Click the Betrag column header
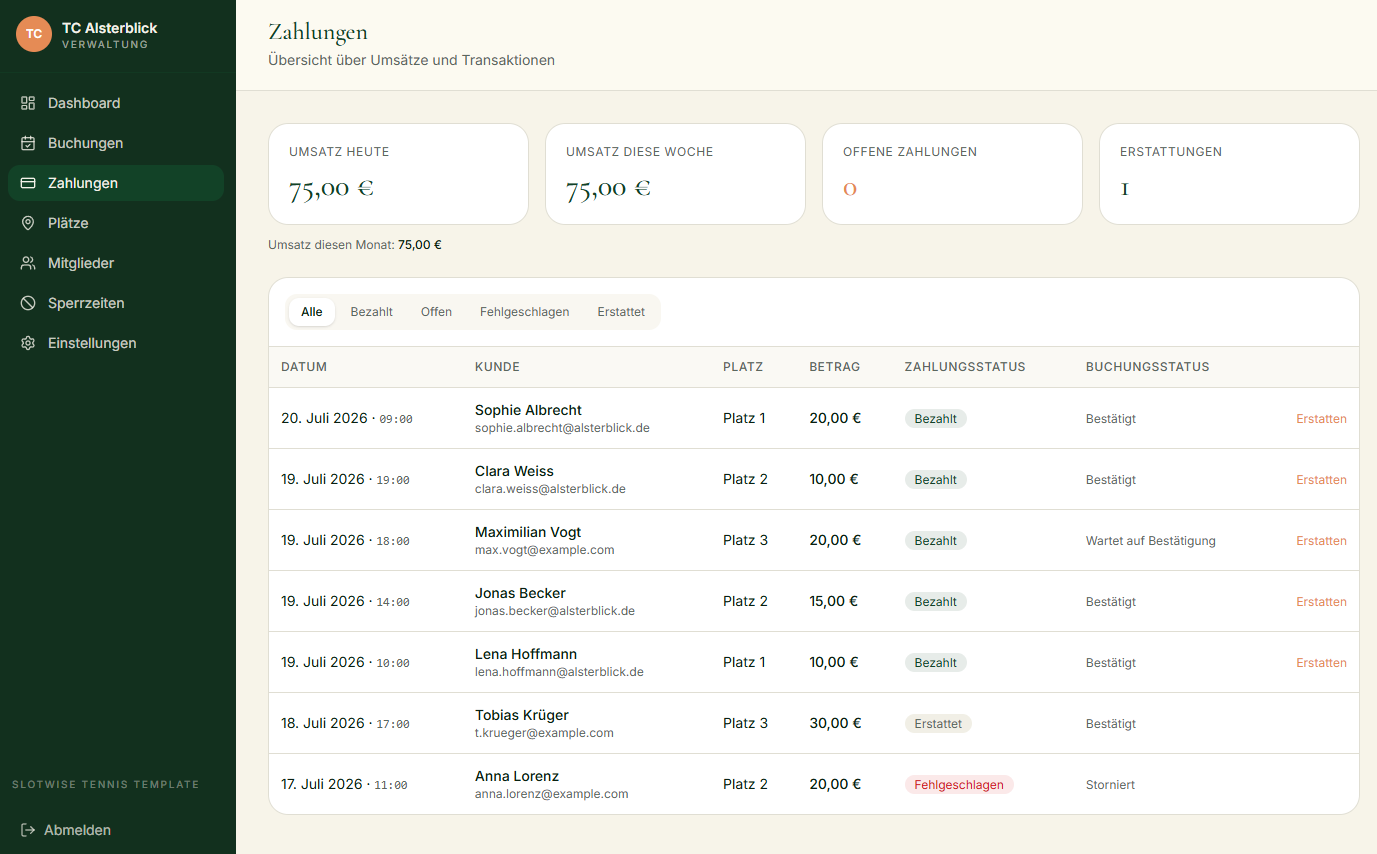Viewport: 1377px width, 854px height. tap(834, 367)
